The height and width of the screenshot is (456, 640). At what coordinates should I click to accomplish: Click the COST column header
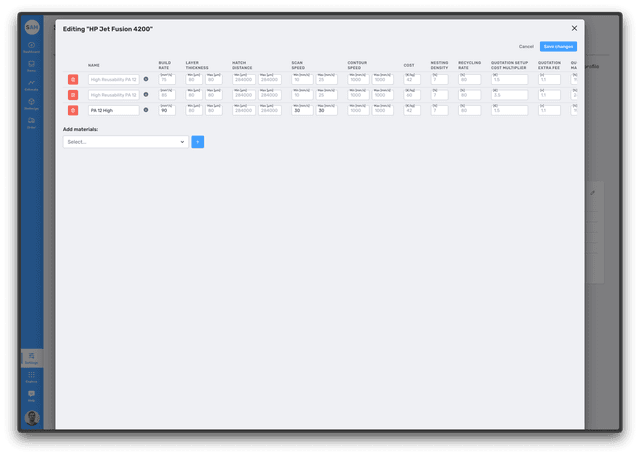coord(409,65)
